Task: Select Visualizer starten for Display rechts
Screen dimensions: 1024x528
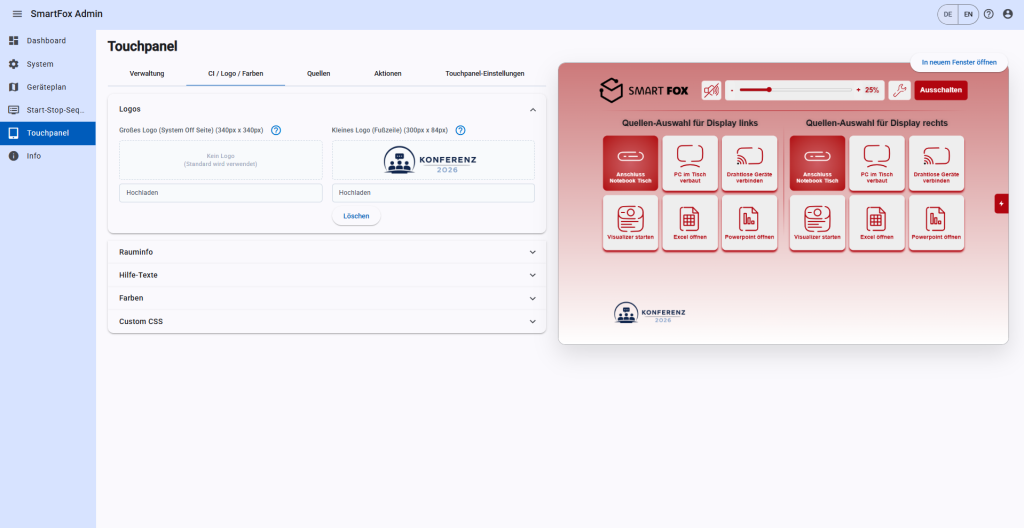Action: [817, 223]
